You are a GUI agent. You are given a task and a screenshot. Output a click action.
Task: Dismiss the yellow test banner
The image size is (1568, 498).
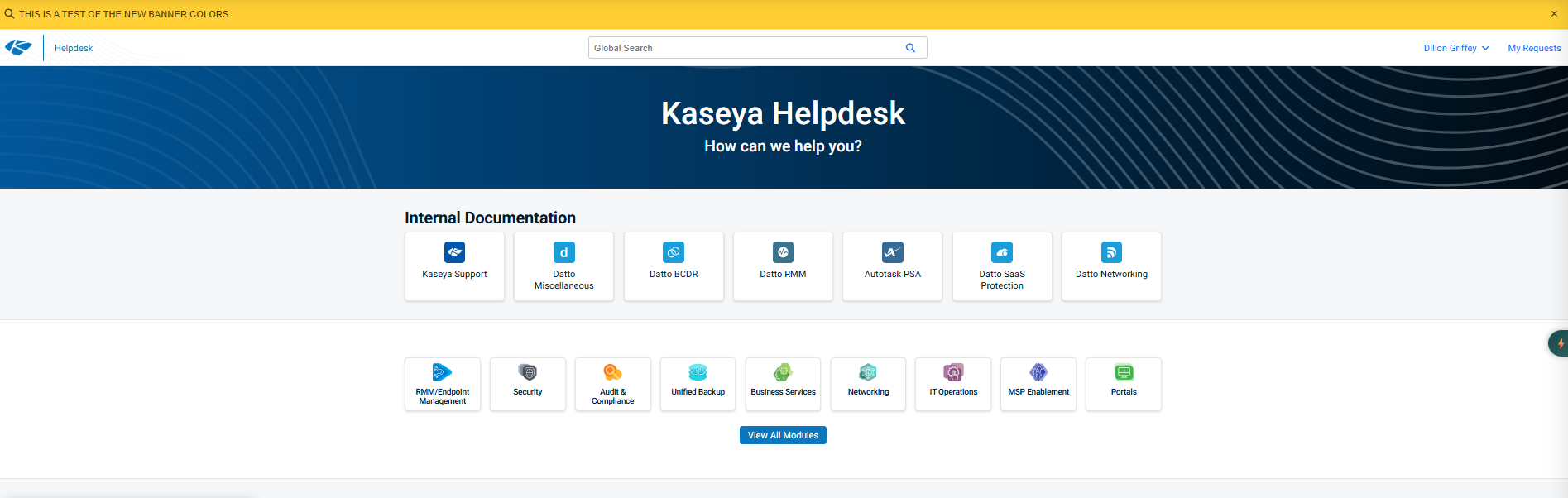[x=1553, y=14]
